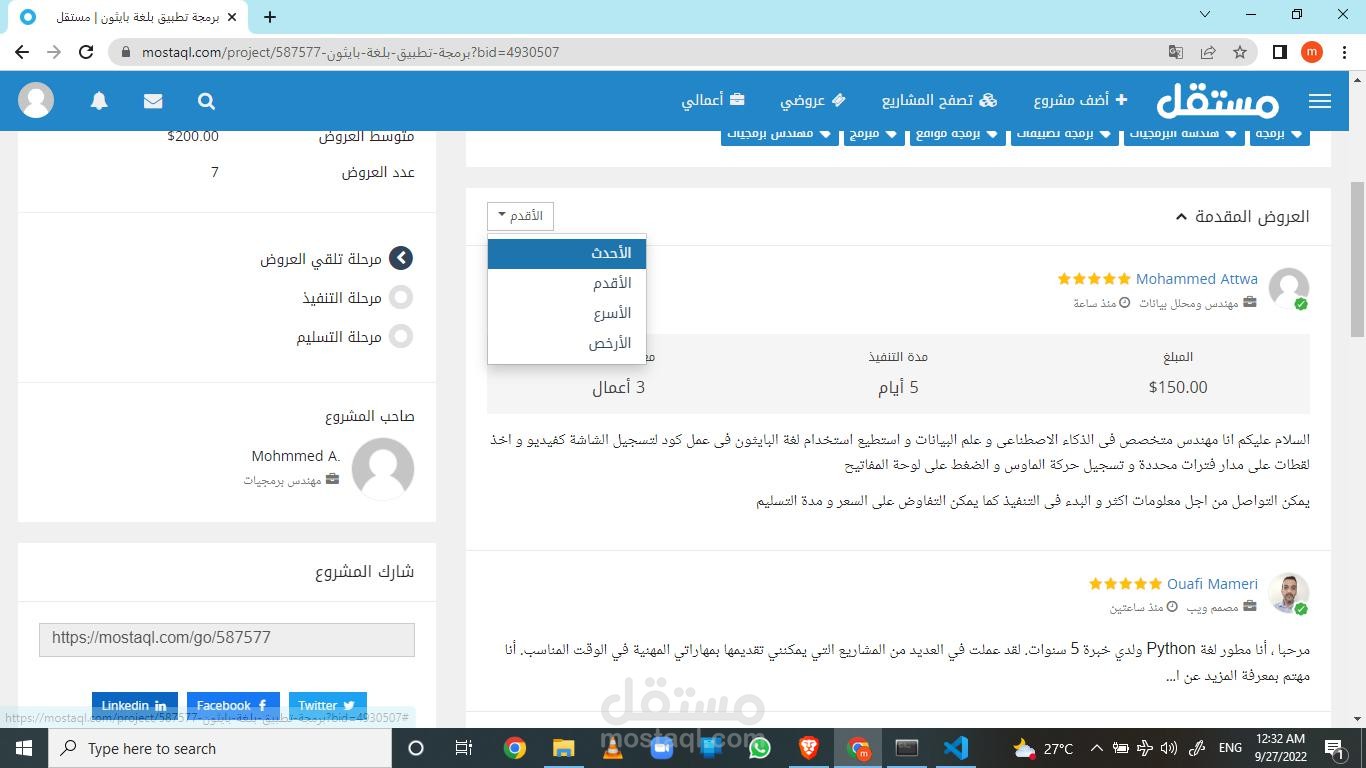
Task: Open a new browser tab
Action: 270,17
